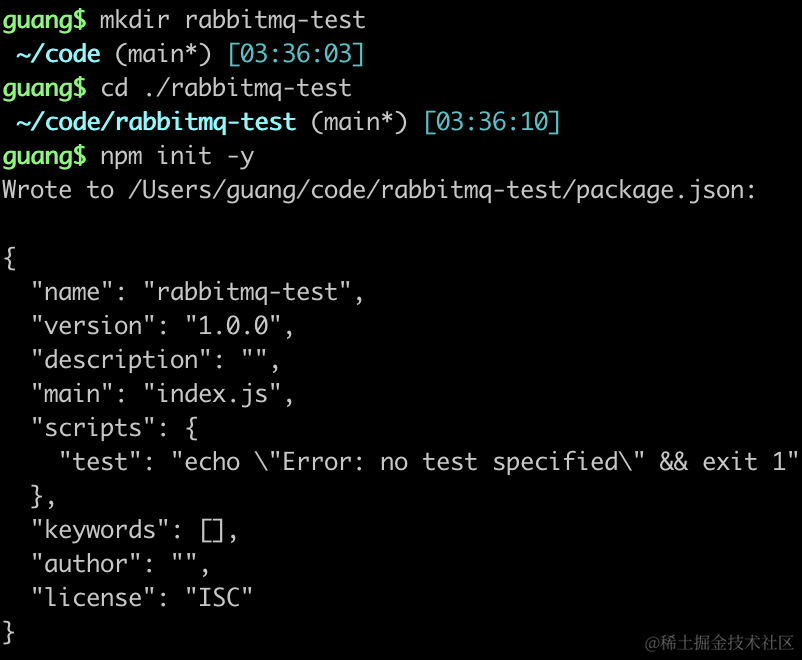Click the cd ./rabbitmq-test command

[226, 89]
